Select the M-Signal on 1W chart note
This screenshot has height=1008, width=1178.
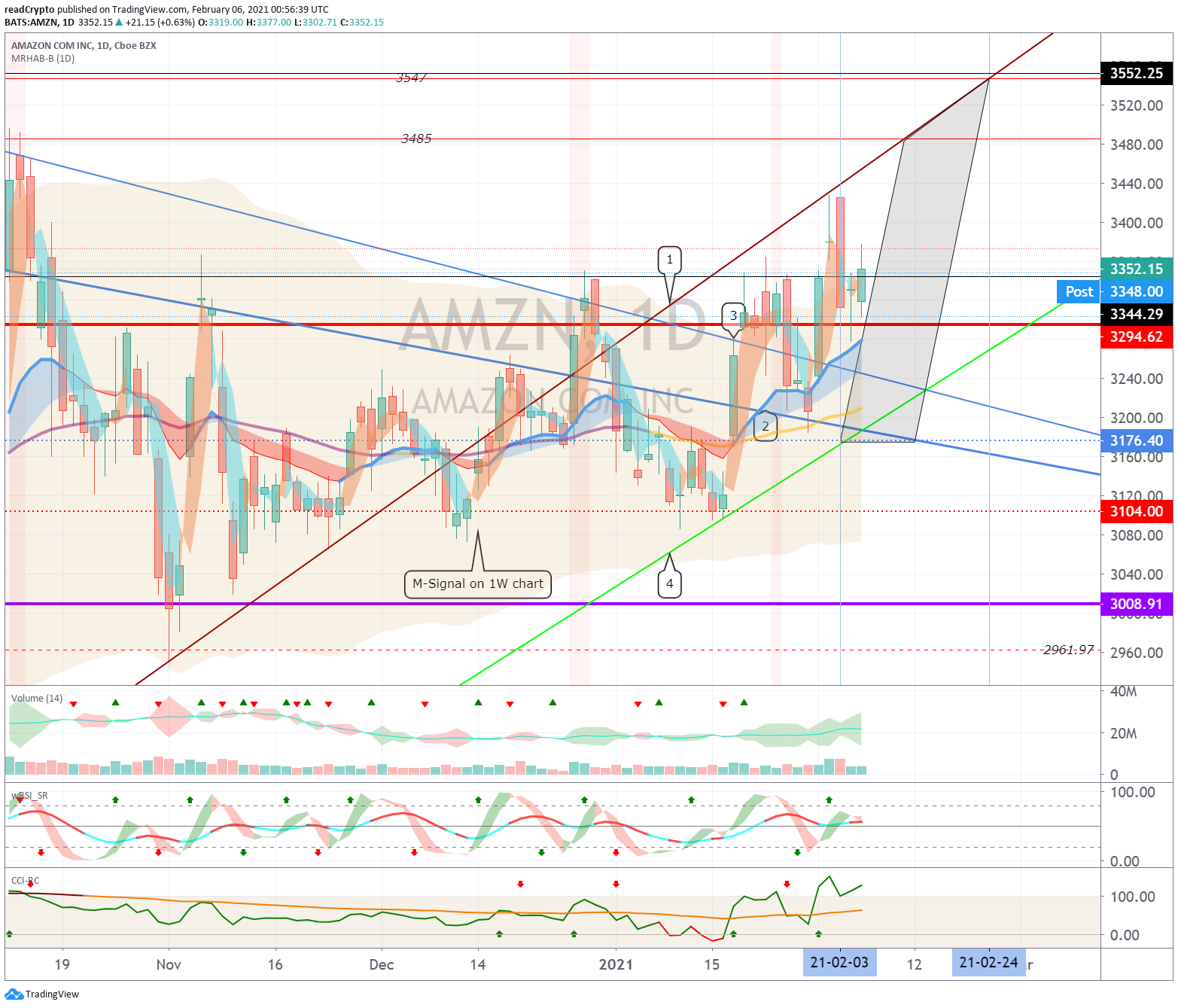point(478,583)
